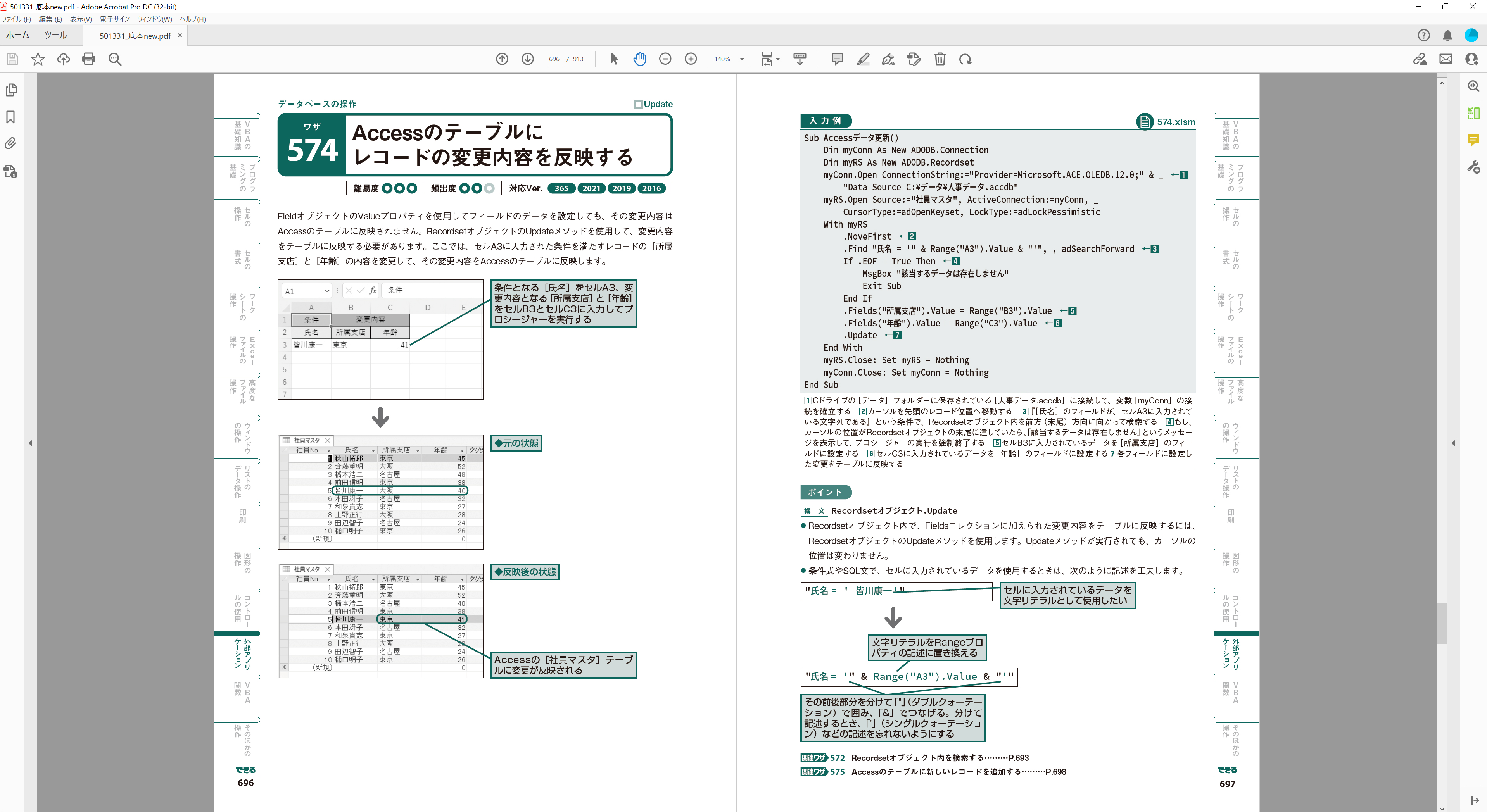Activate the selection arrow tool
1487x812 pixels.
[614, 59]
